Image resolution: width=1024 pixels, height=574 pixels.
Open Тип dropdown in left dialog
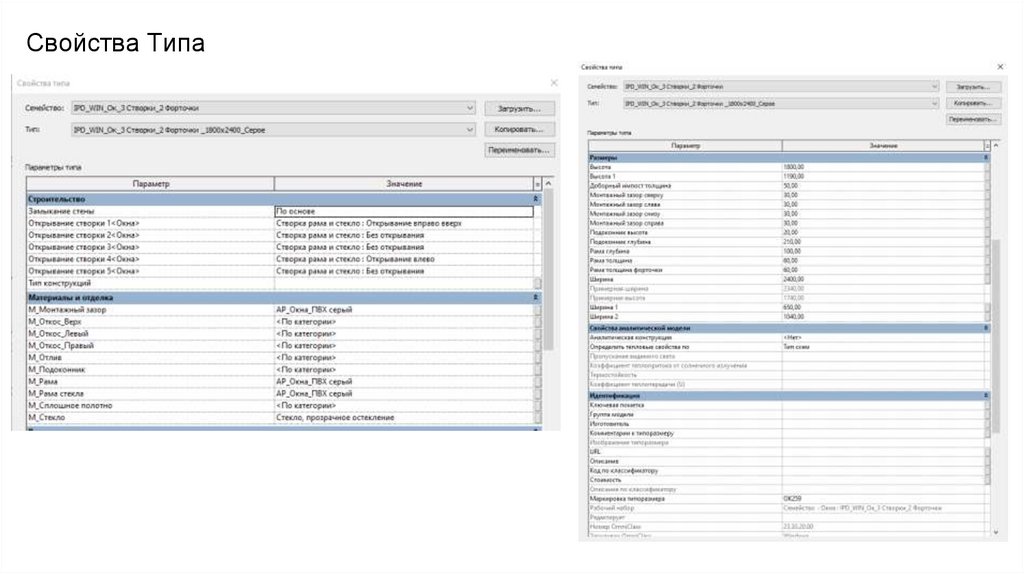point(469,130)
